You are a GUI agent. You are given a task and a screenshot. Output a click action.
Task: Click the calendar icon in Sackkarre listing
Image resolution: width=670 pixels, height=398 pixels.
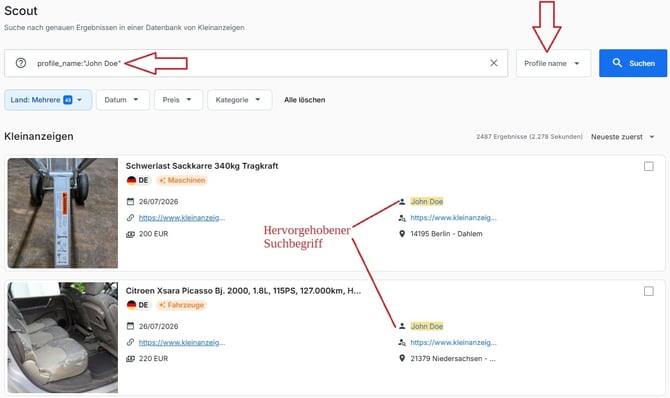130,201
